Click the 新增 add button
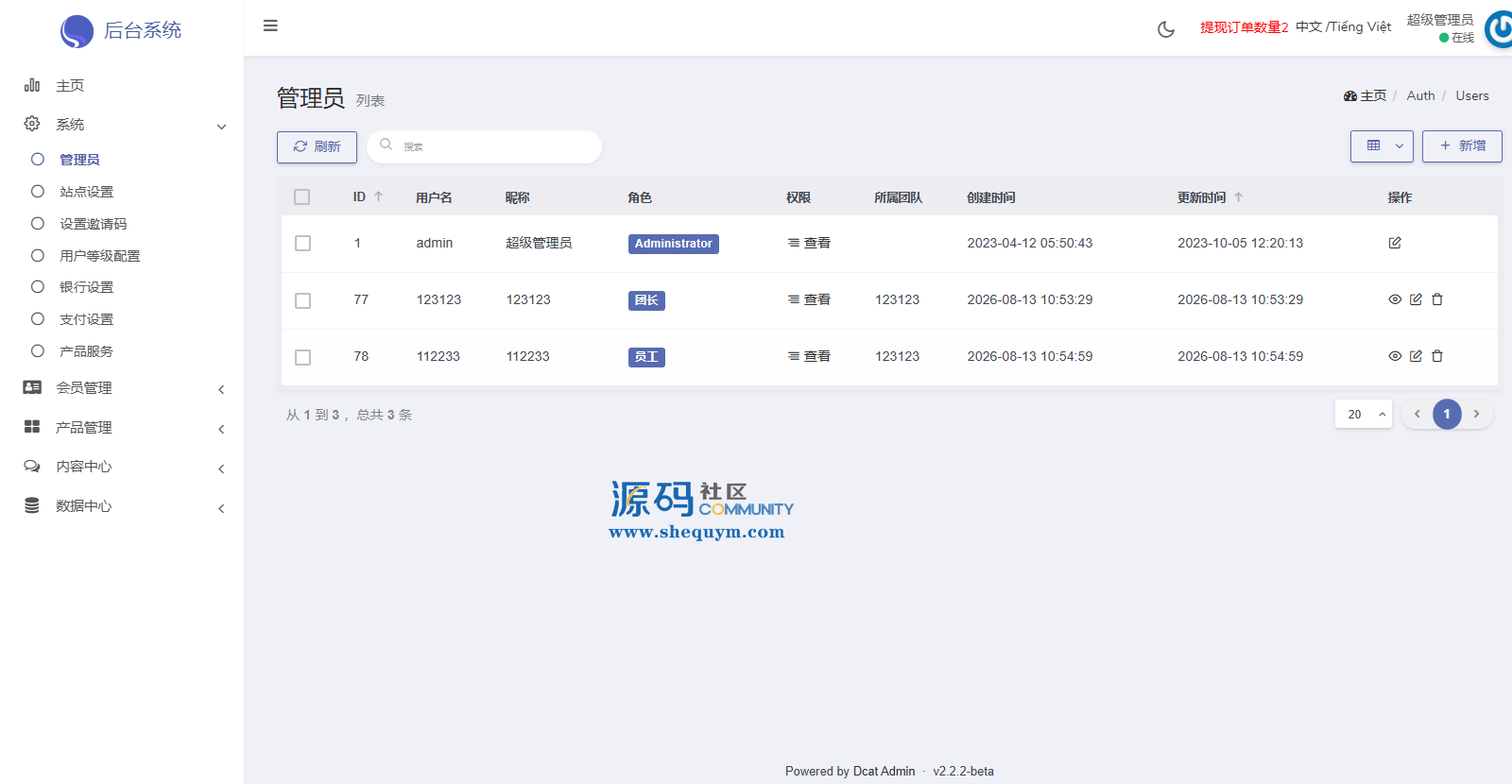This screenshot has width=1512, height=784. [1462, 146]
